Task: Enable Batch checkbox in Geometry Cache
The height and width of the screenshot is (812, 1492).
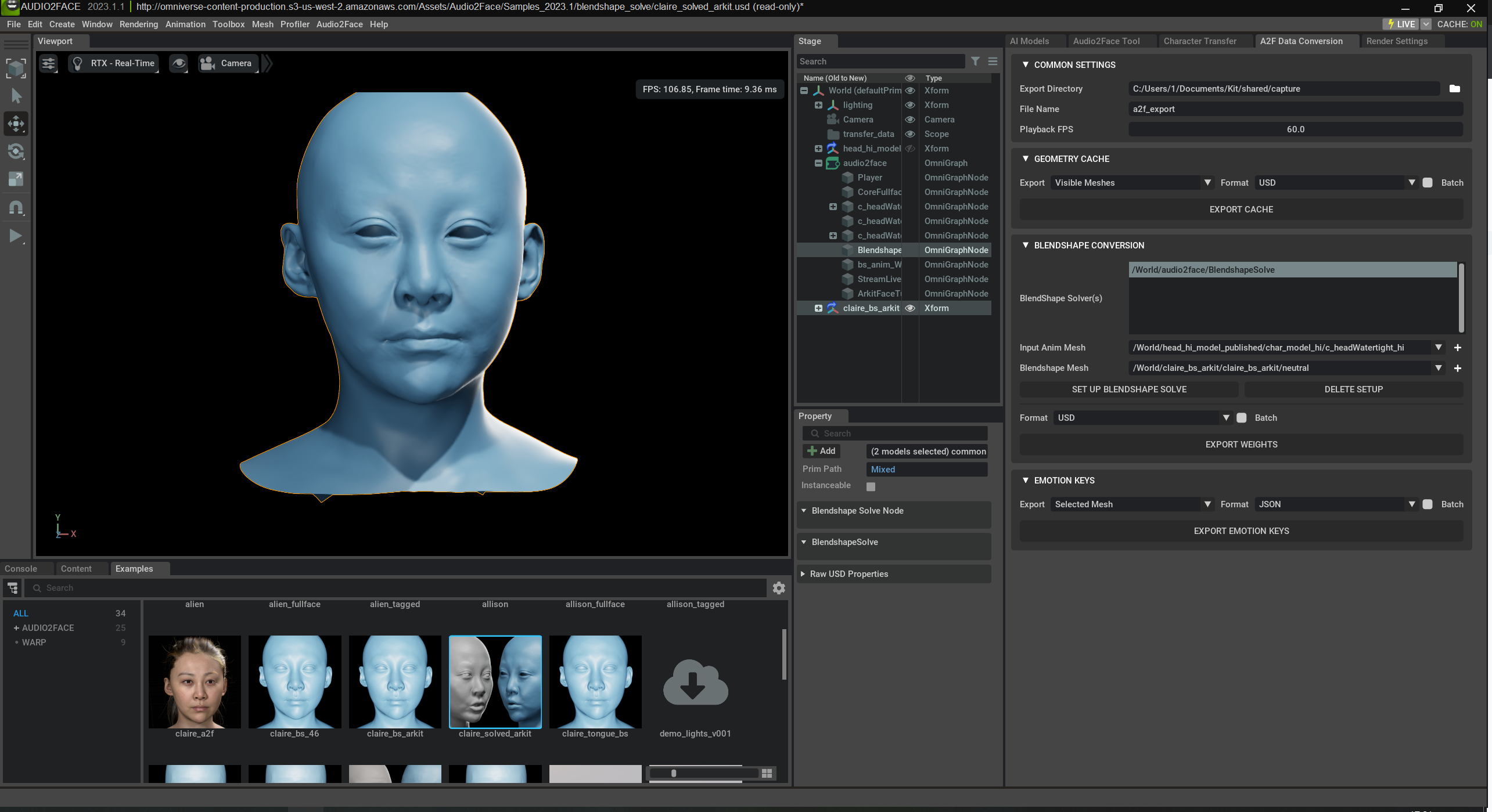Action: click(1428, 183)
